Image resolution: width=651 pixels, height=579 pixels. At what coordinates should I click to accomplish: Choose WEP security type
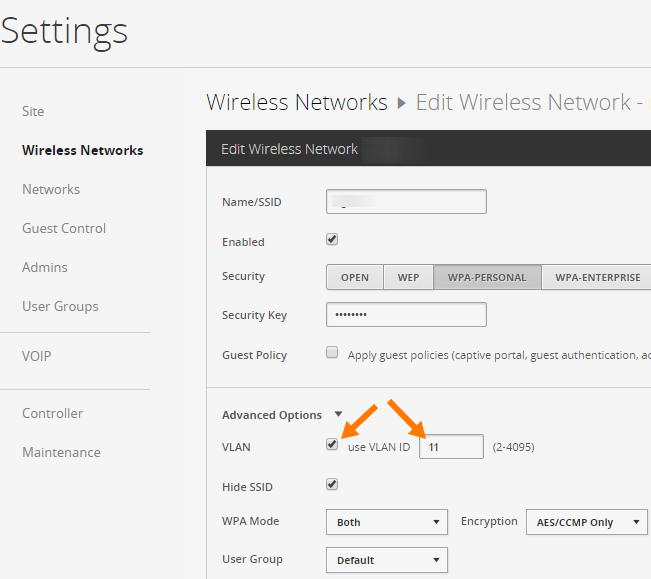click(x=409, y=277)
